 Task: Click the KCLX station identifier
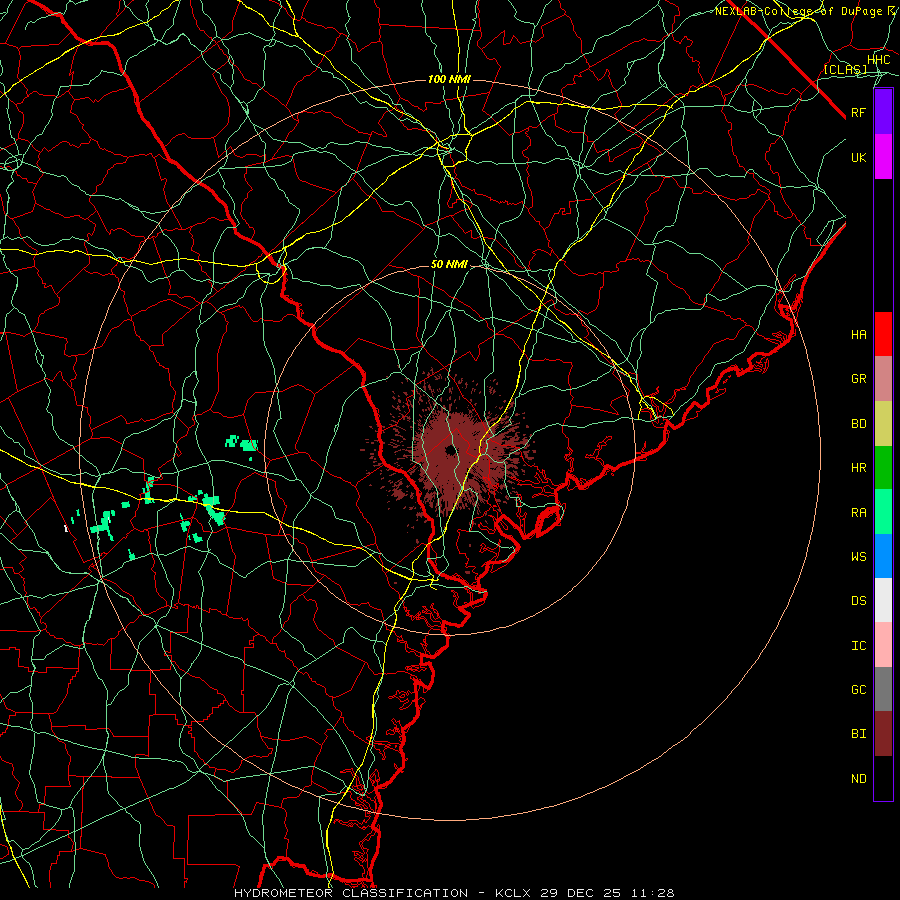coord(512,893)
